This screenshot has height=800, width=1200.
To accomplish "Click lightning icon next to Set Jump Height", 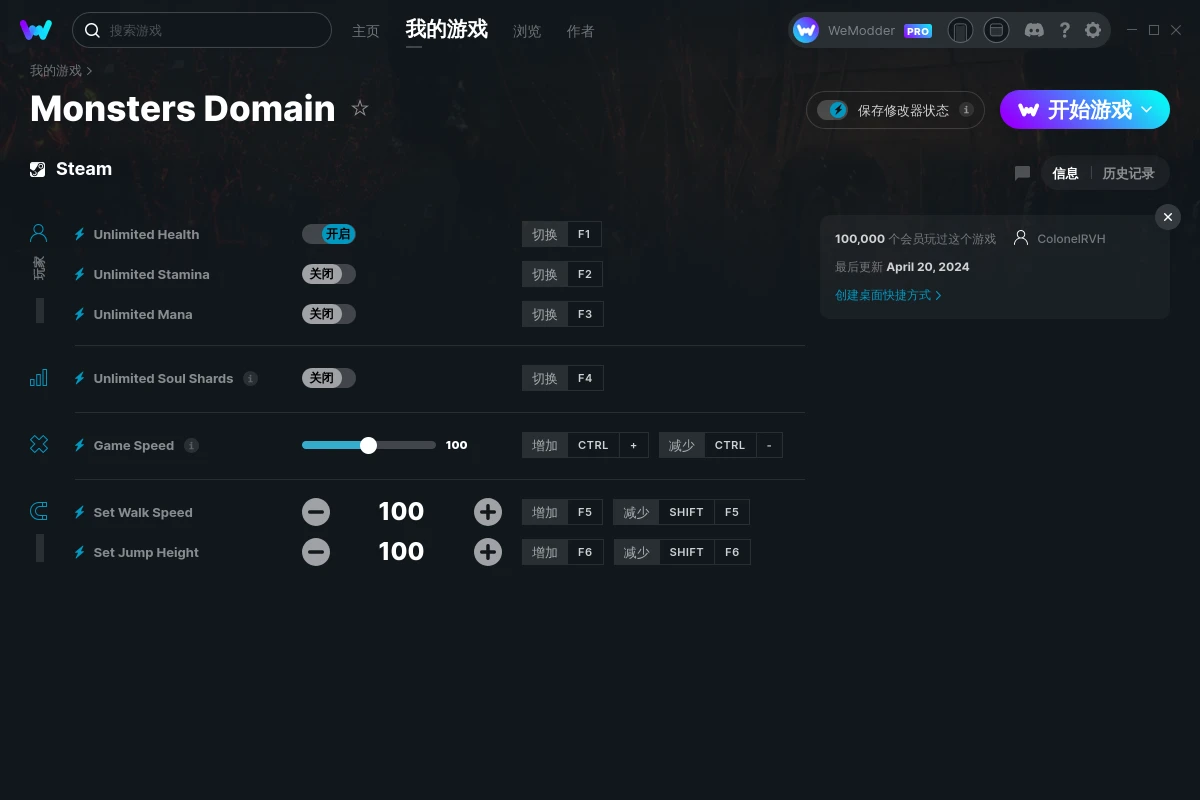I will (79, 552).
